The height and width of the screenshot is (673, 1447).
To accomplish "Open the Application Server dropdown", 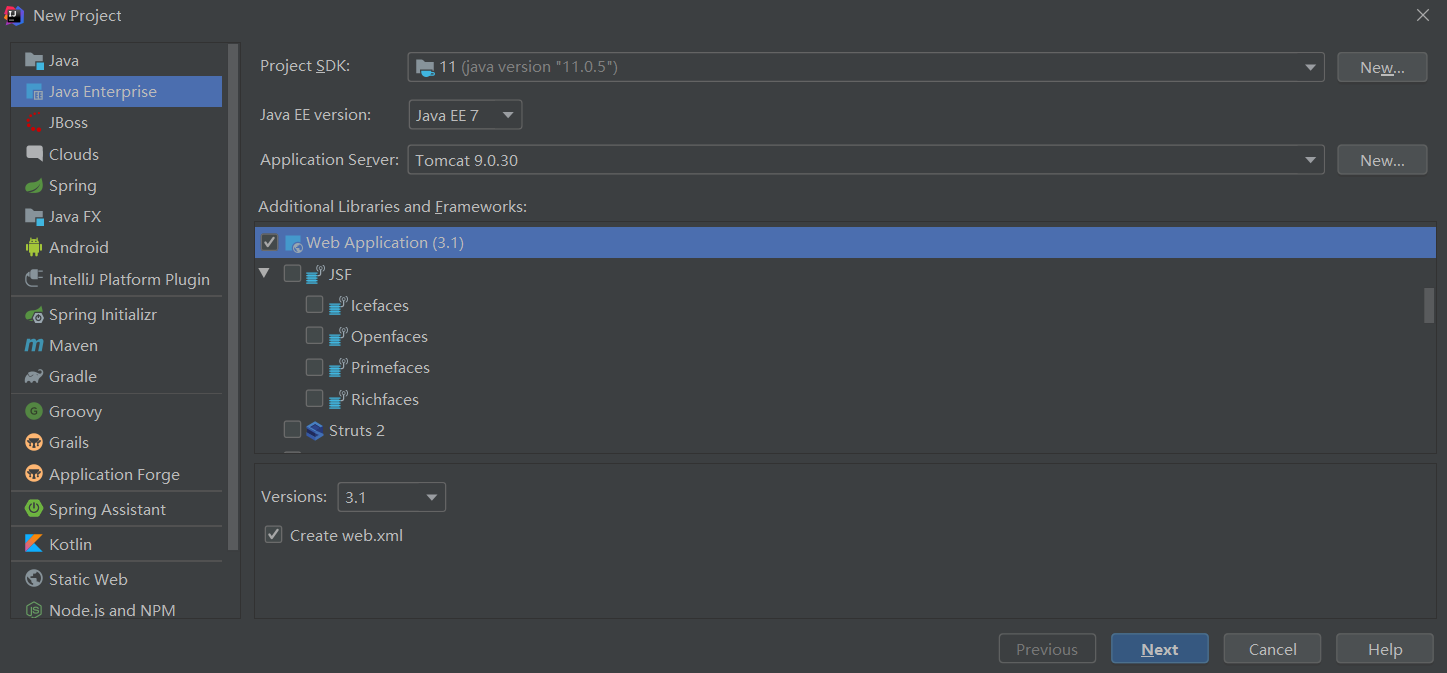I will [x=866, y=160].
